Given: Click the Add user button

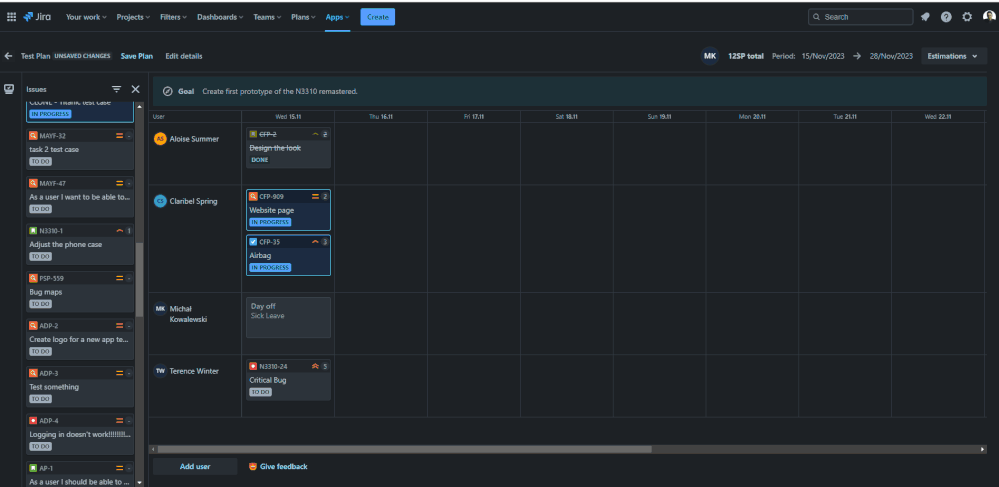Looking at the screenshot, I should [x=194, y=467].
